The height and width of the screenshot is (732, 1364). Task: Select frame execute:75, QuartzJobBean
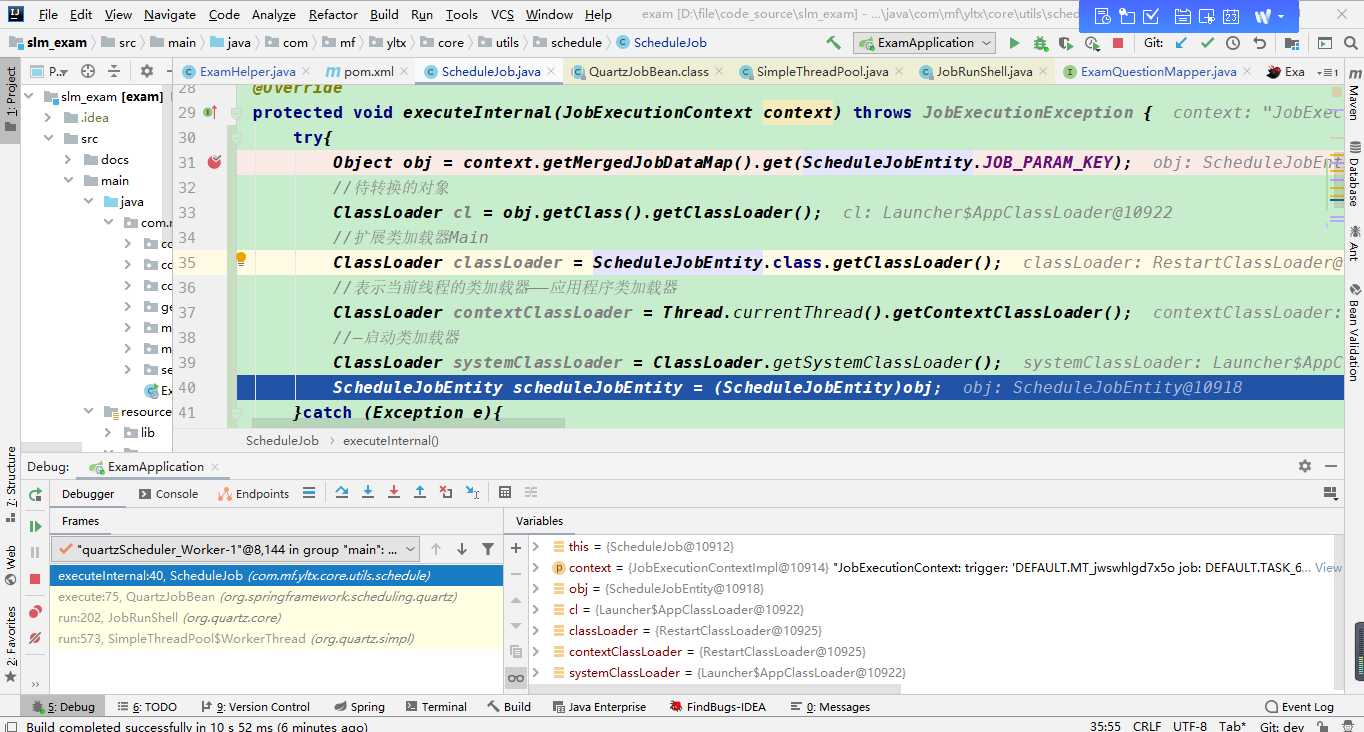[x=276, y=596]
